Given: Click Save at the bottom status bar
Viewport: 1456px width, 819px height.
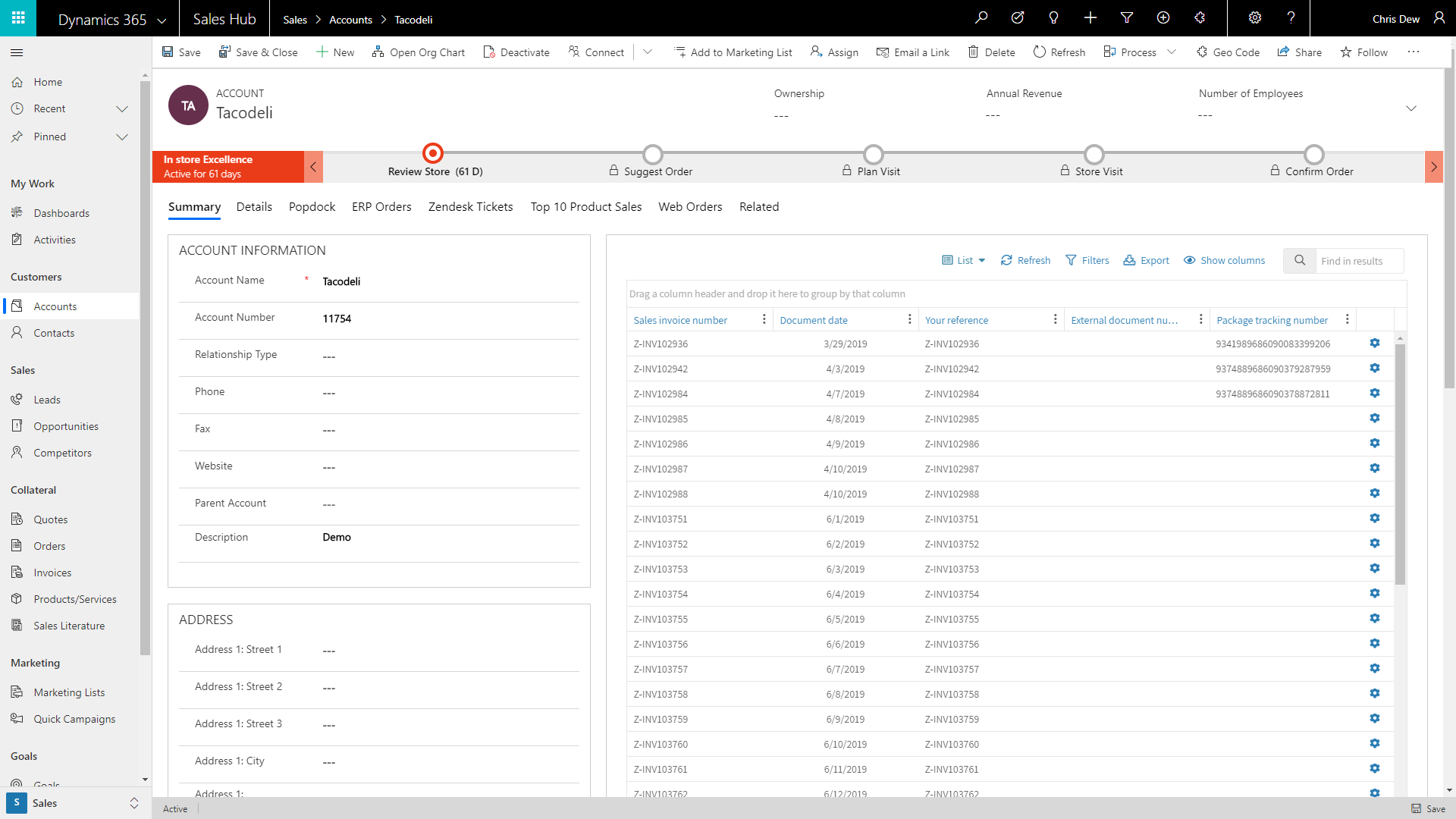Looking at the screenshot, I should pos(1428,809).
